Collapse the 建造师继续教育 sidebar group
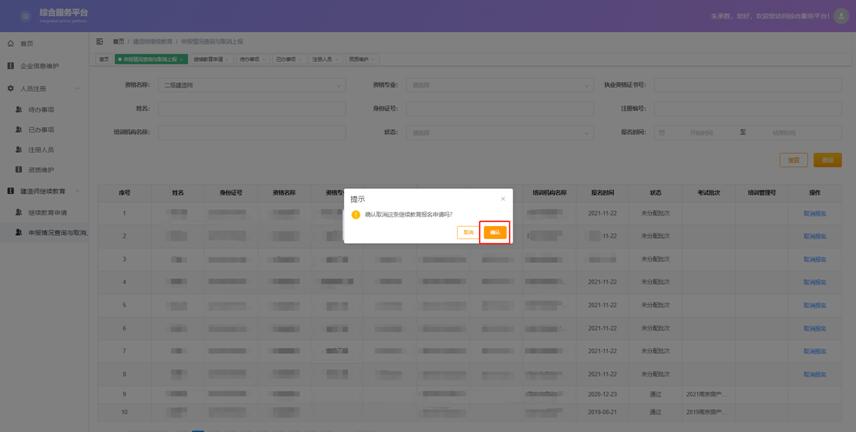 (x=77, y=191)
